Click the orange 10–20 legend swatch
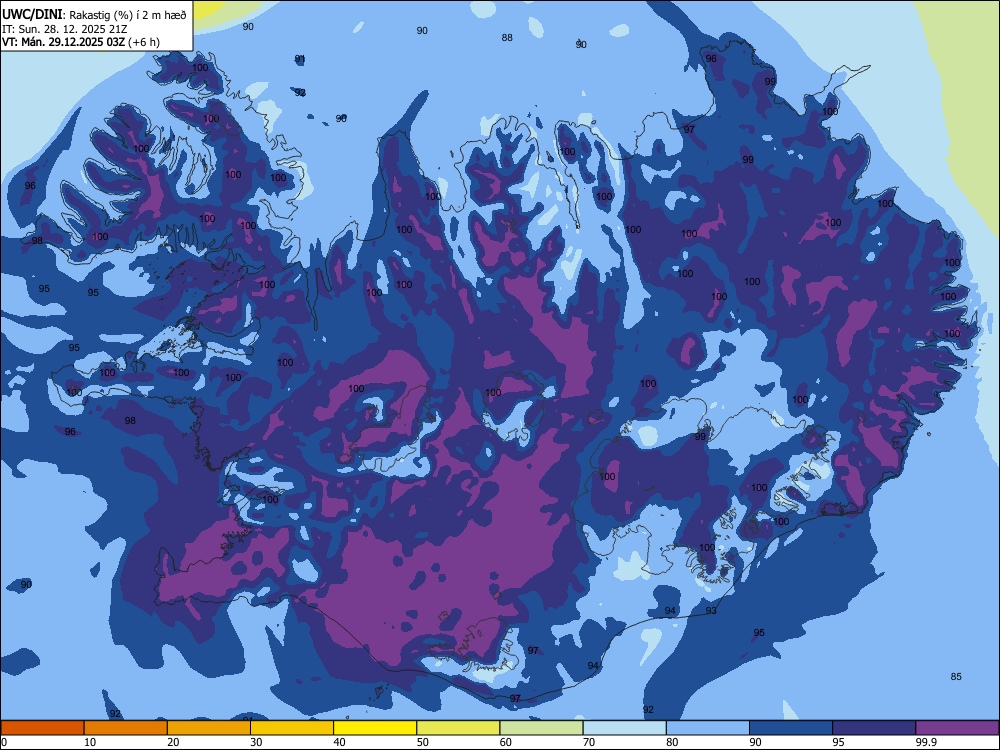1000x750 pixels. pos(126,728)
